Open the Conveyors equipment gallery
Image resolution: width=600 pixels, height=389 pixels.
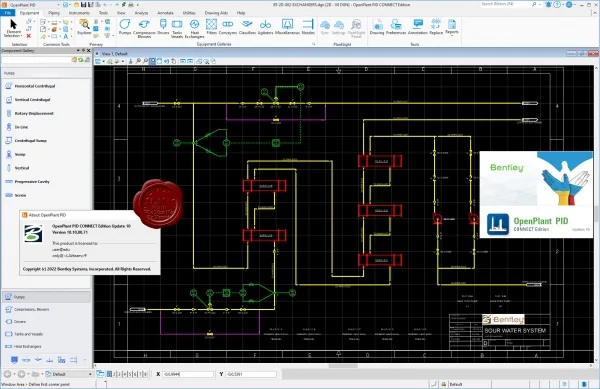228,27
